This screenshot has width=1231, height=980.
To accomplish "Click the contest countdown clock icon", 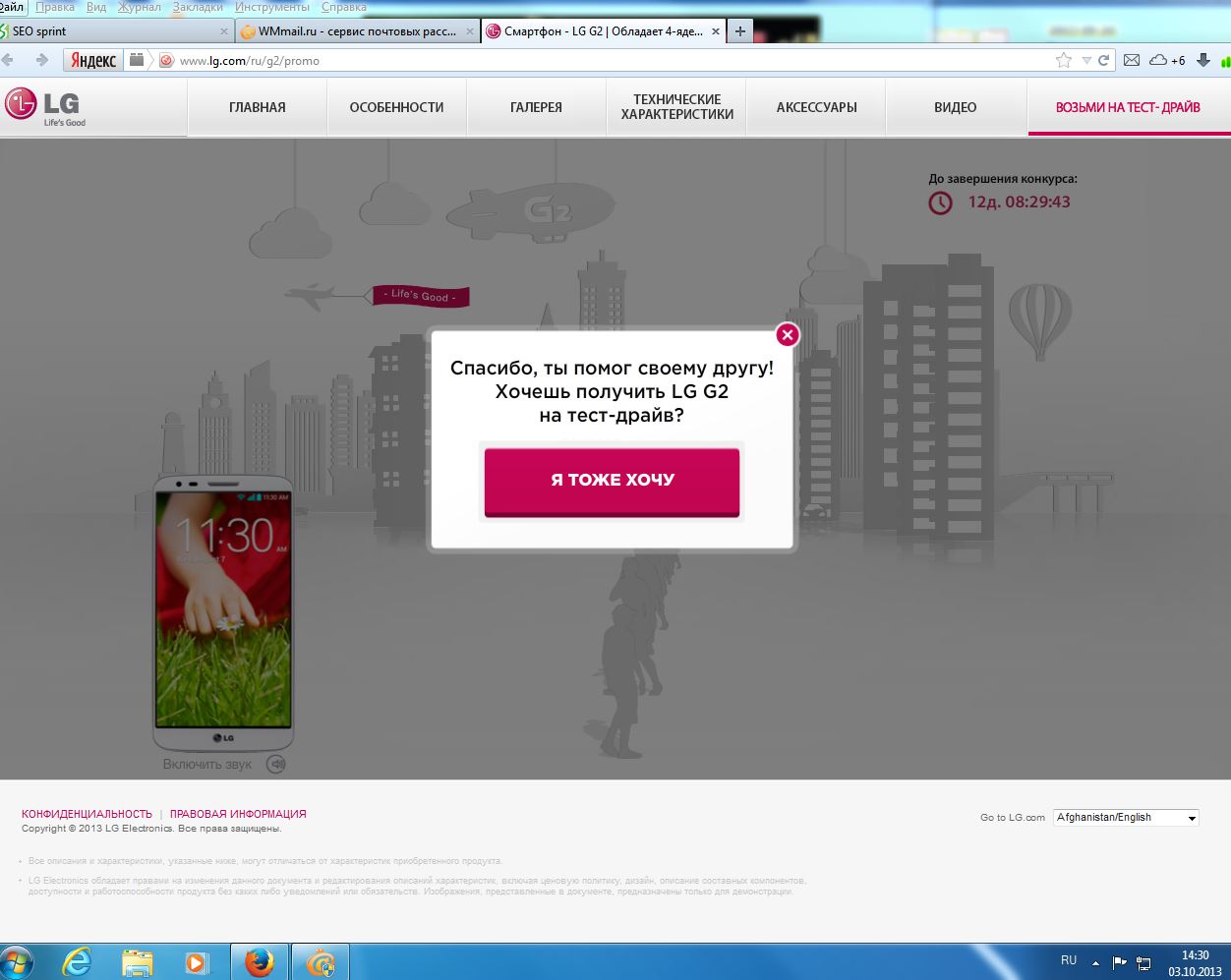I will (x=941, y=202).
